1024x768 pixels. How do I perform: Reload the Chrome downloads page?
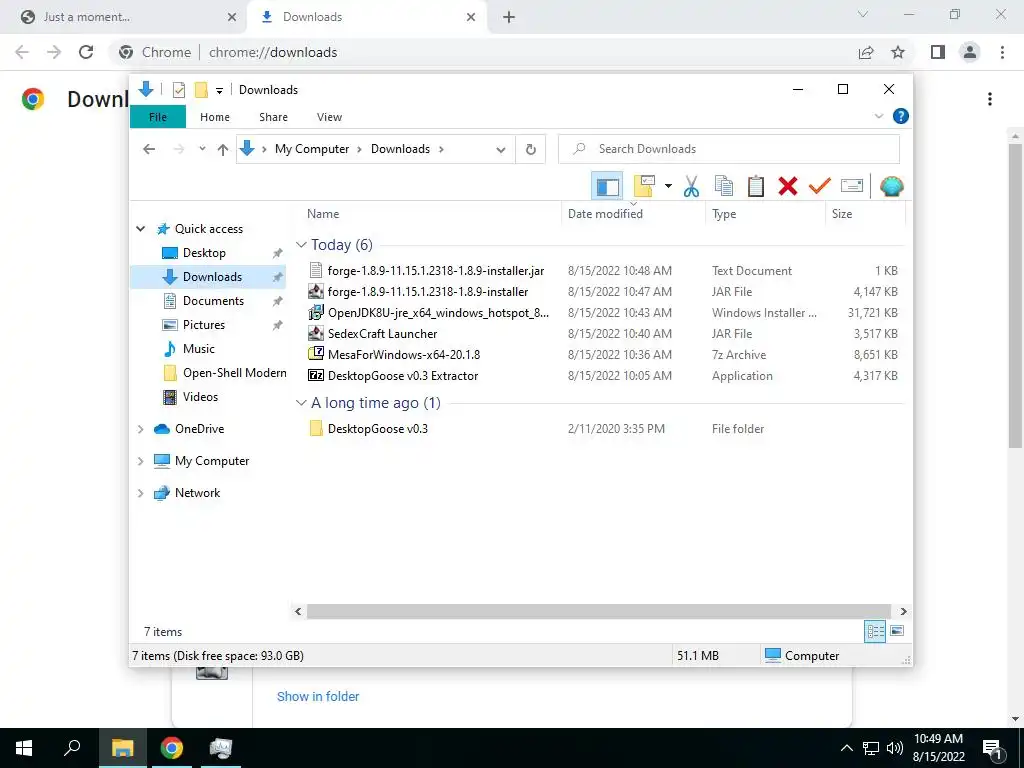[86, 52]
